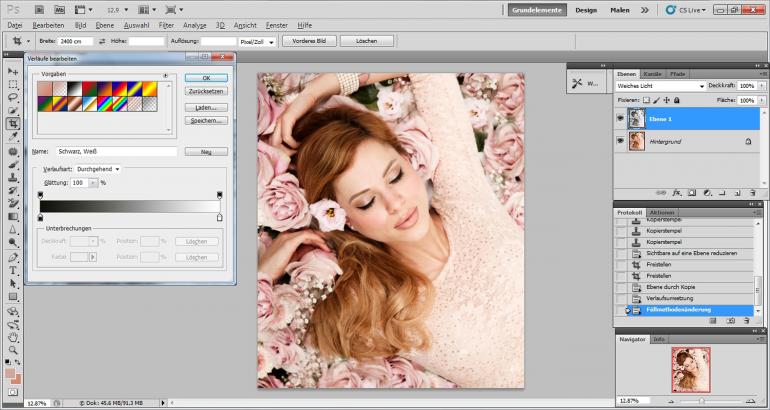Hide the Ebene 1 layer
770x410 pixels.
coord(620,118)
